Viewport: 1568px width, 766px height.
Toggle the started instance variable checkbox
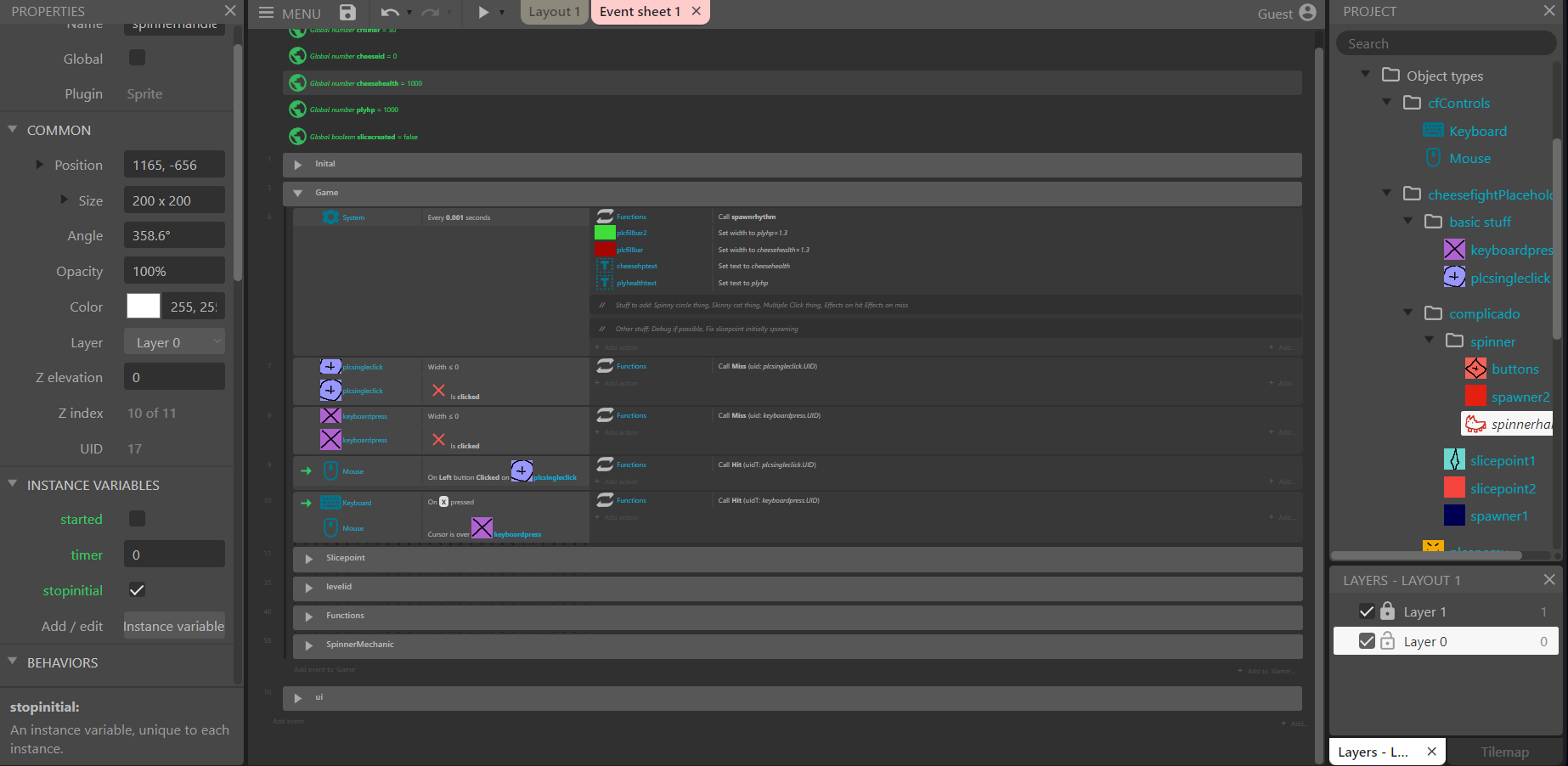(x=137, y=519)
